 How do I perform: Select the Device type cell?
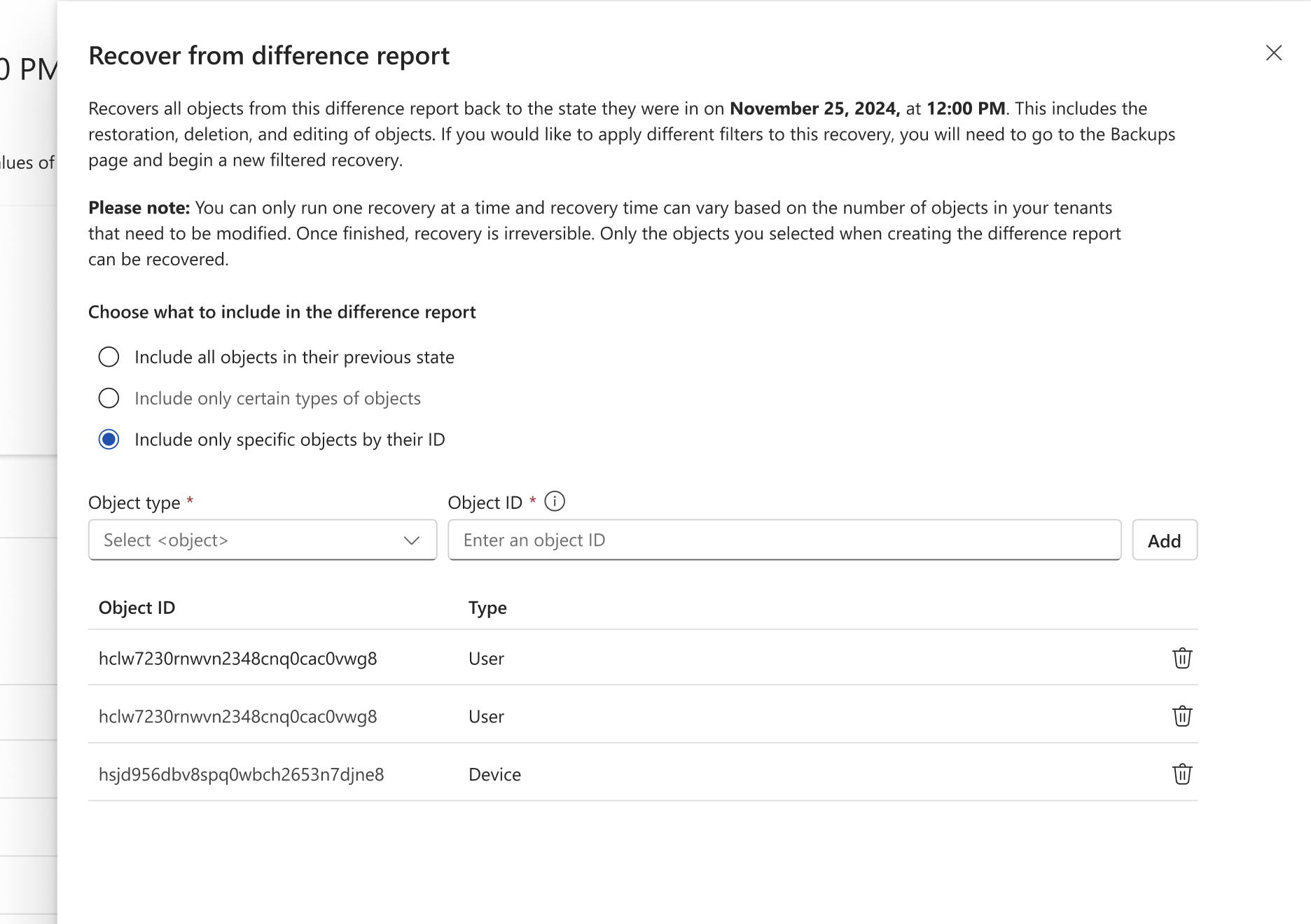[x=494, y=774]
